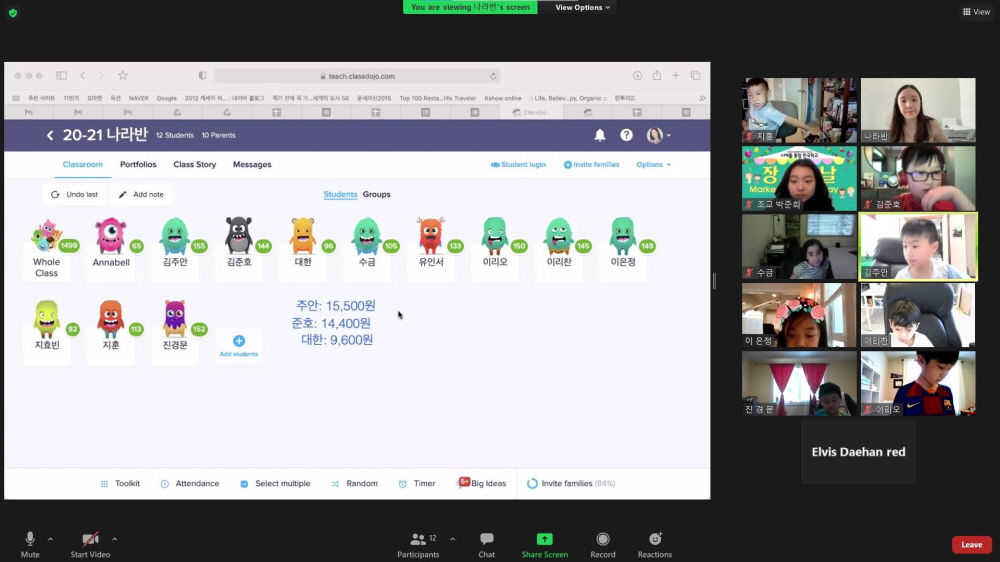Switch to the Groups view

pyautogui.click(x=377, y=195)
